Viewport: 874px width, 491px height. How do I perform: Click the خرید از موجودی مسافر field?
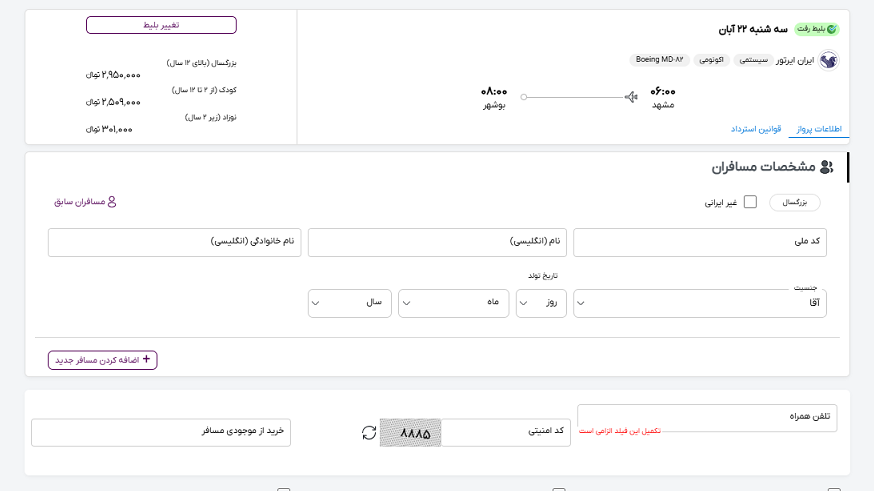(161, 432)
